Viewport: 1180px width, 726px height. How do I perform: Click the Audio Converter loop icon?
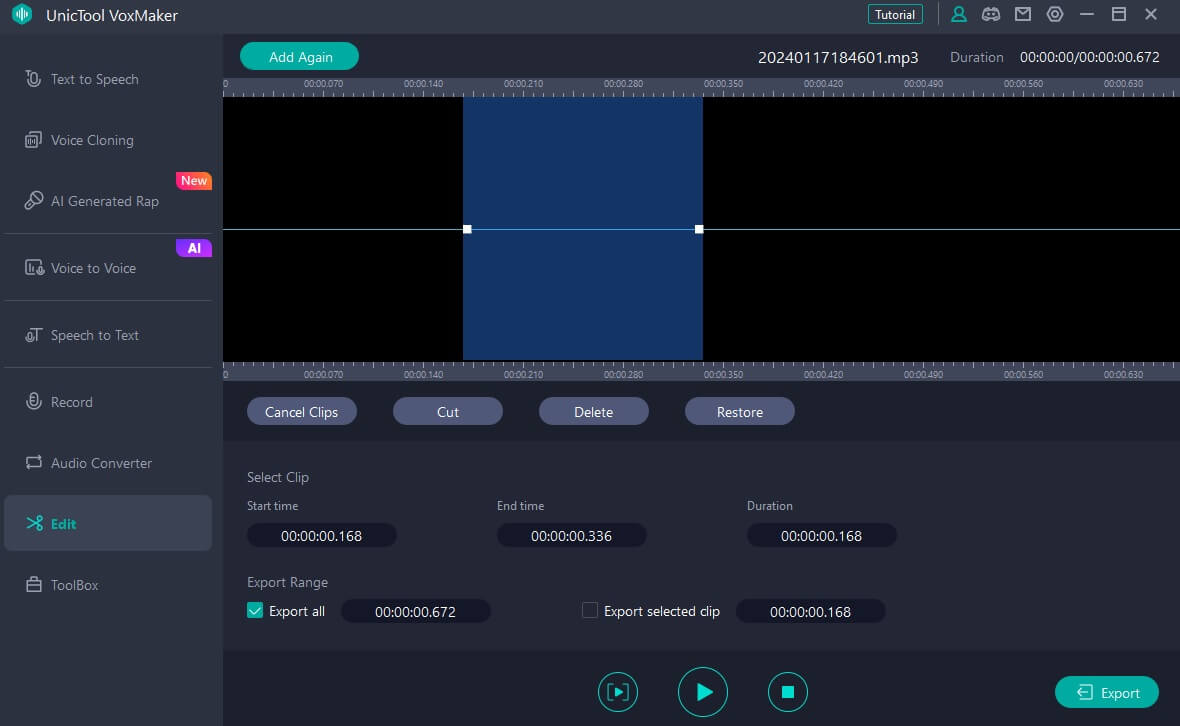coord(33,463)
